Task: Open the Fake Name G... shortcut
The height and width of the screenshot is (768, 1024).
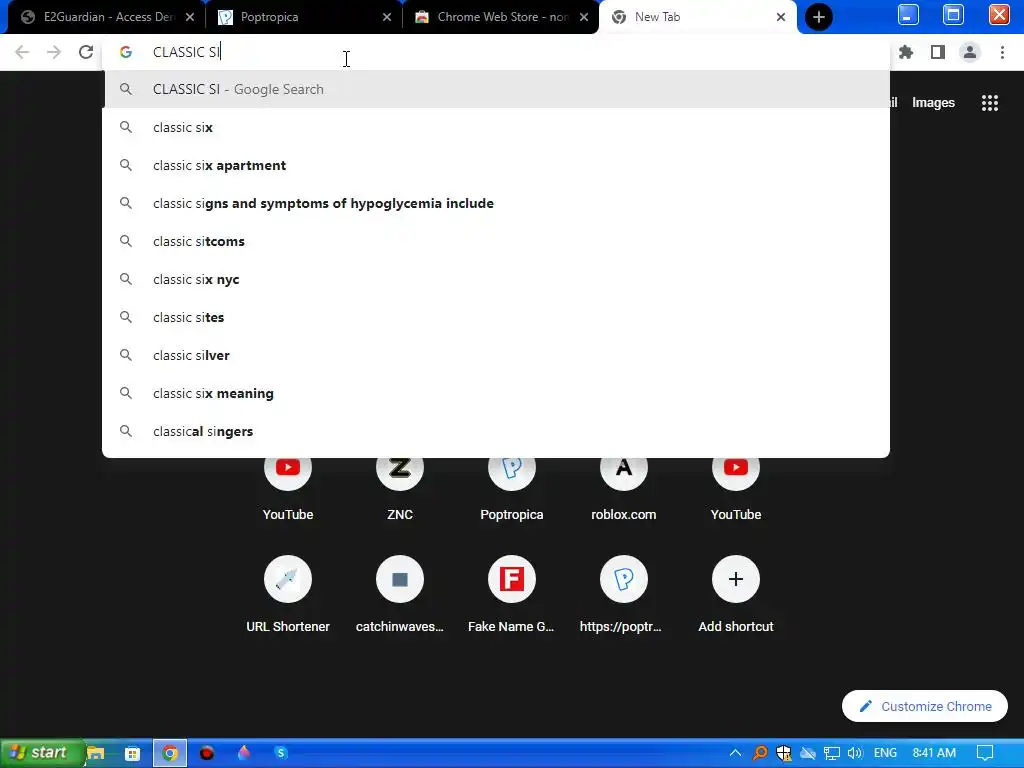Action: 512,594
